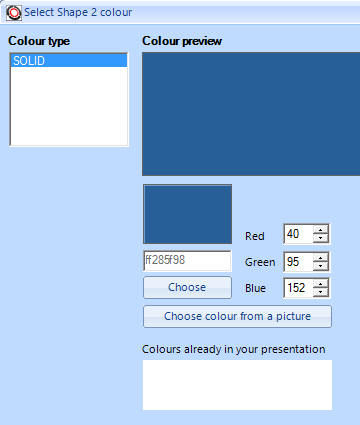
Task: Increase Blue value with up arrow
Action: point(321,284)
